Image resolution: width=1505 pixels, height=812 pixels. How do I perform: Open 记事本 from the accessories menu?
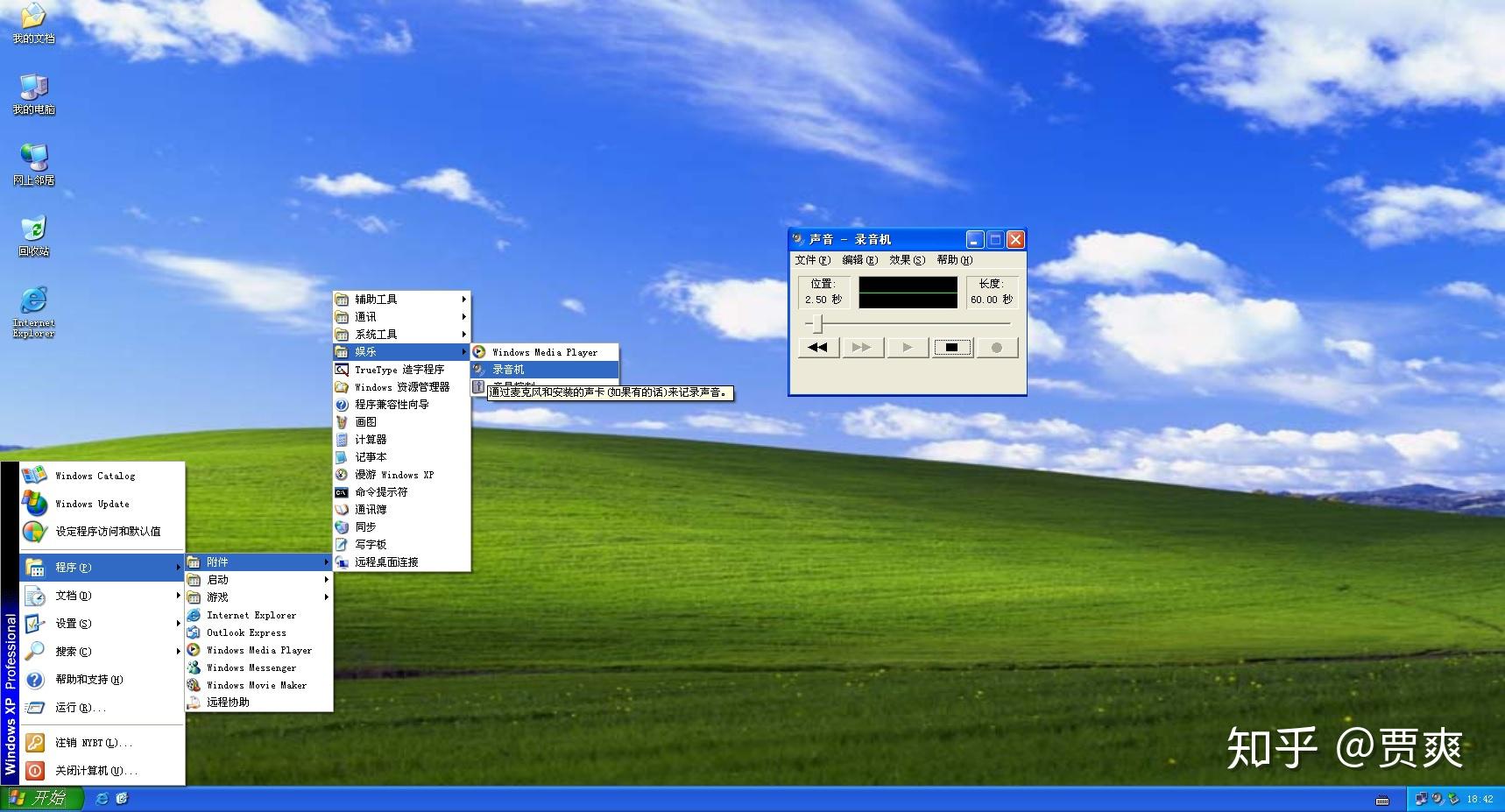[x=402, y=457]
